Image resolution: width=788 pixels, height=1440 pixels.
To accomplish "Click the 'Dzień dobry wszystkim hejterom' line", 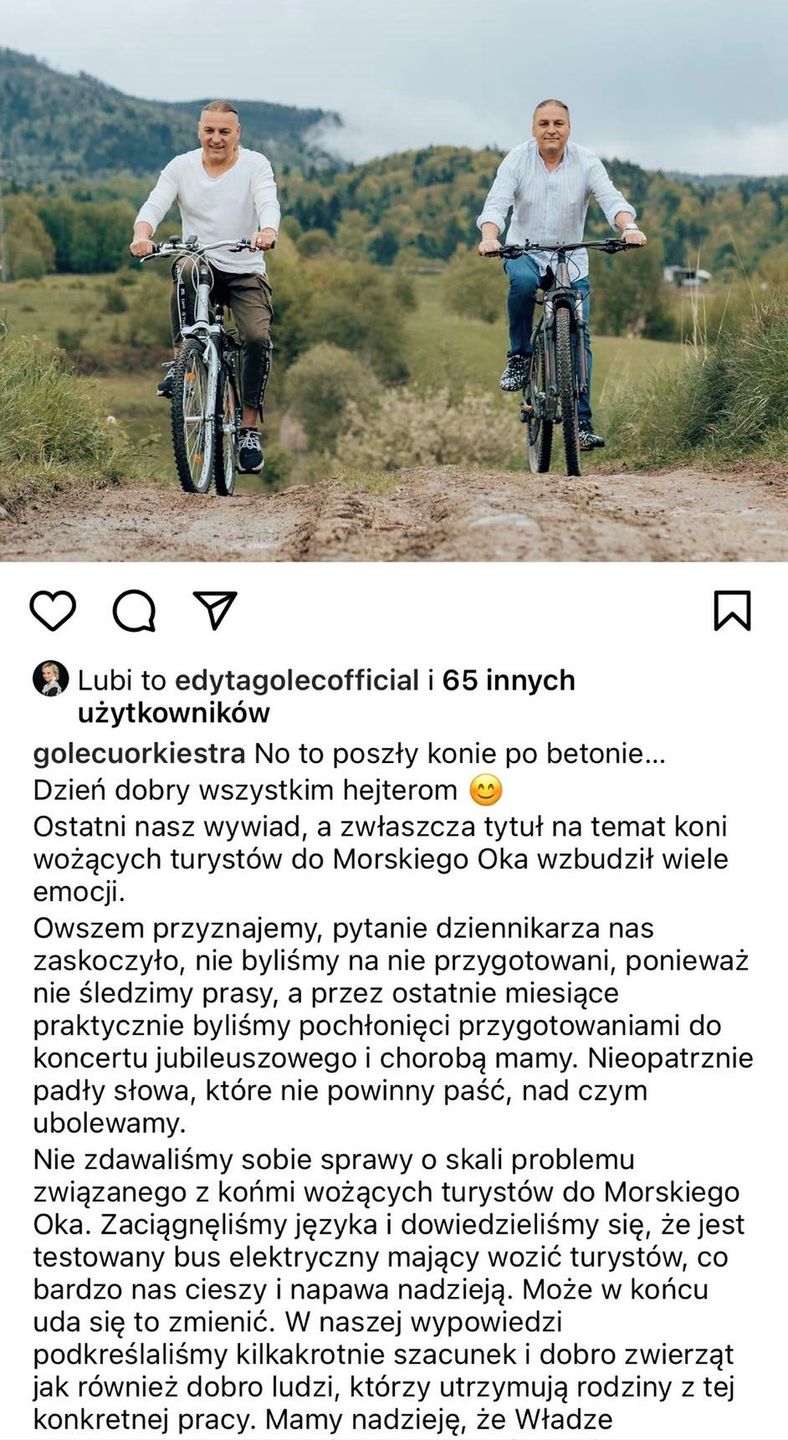I will [245, 791].
